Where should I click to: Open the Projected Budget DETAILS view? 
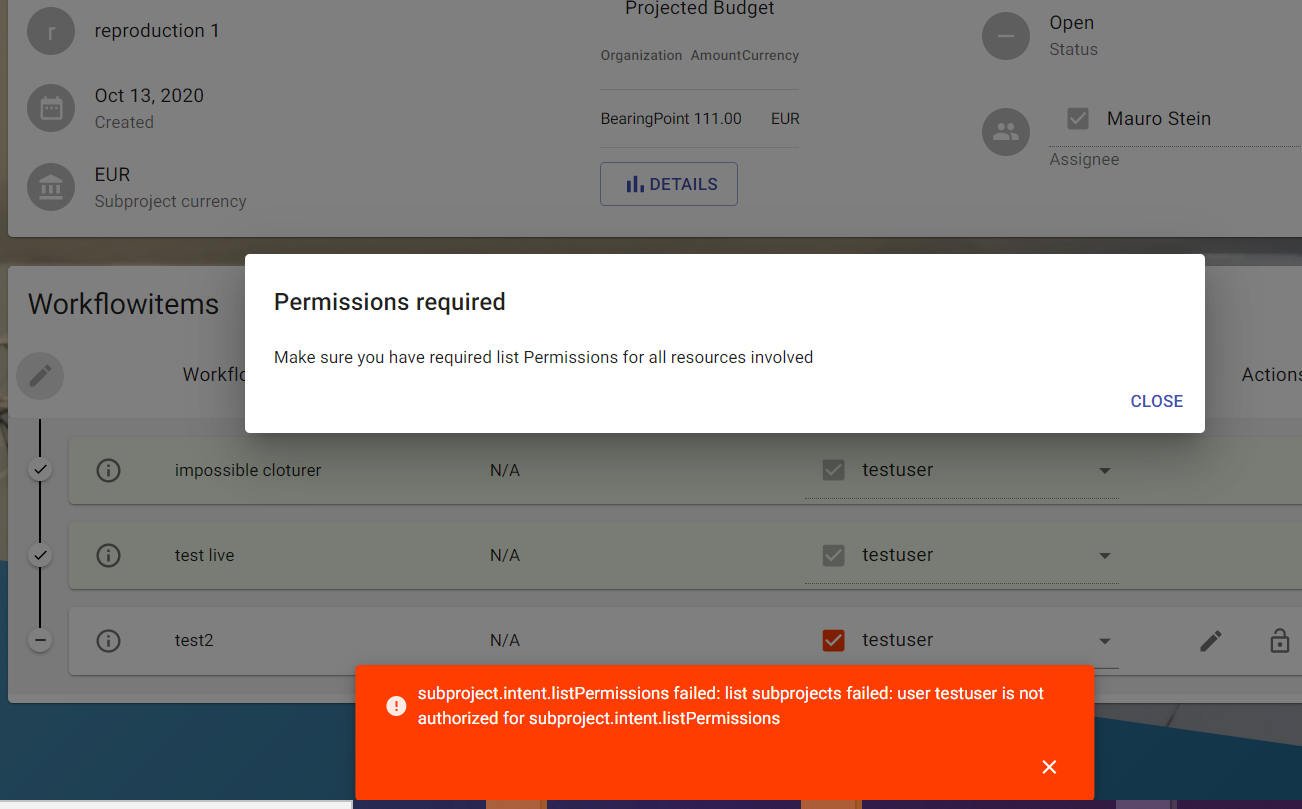pos(668,184)
